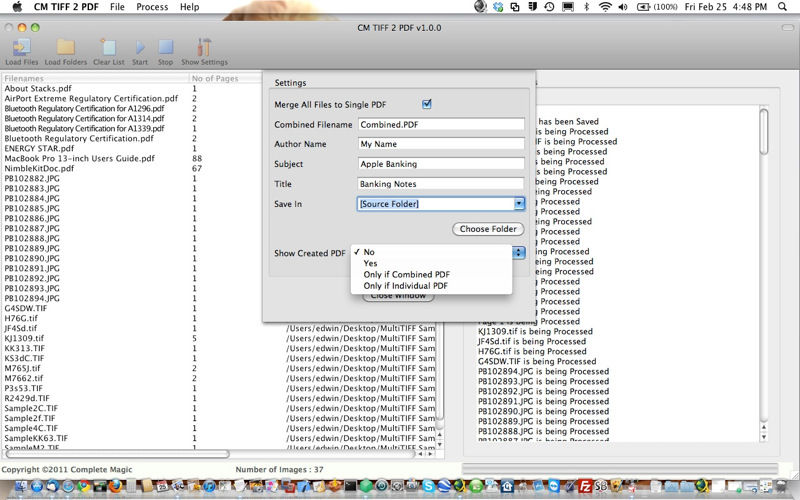Click the toolbar toggle pill button in title bar

point(787,28)
